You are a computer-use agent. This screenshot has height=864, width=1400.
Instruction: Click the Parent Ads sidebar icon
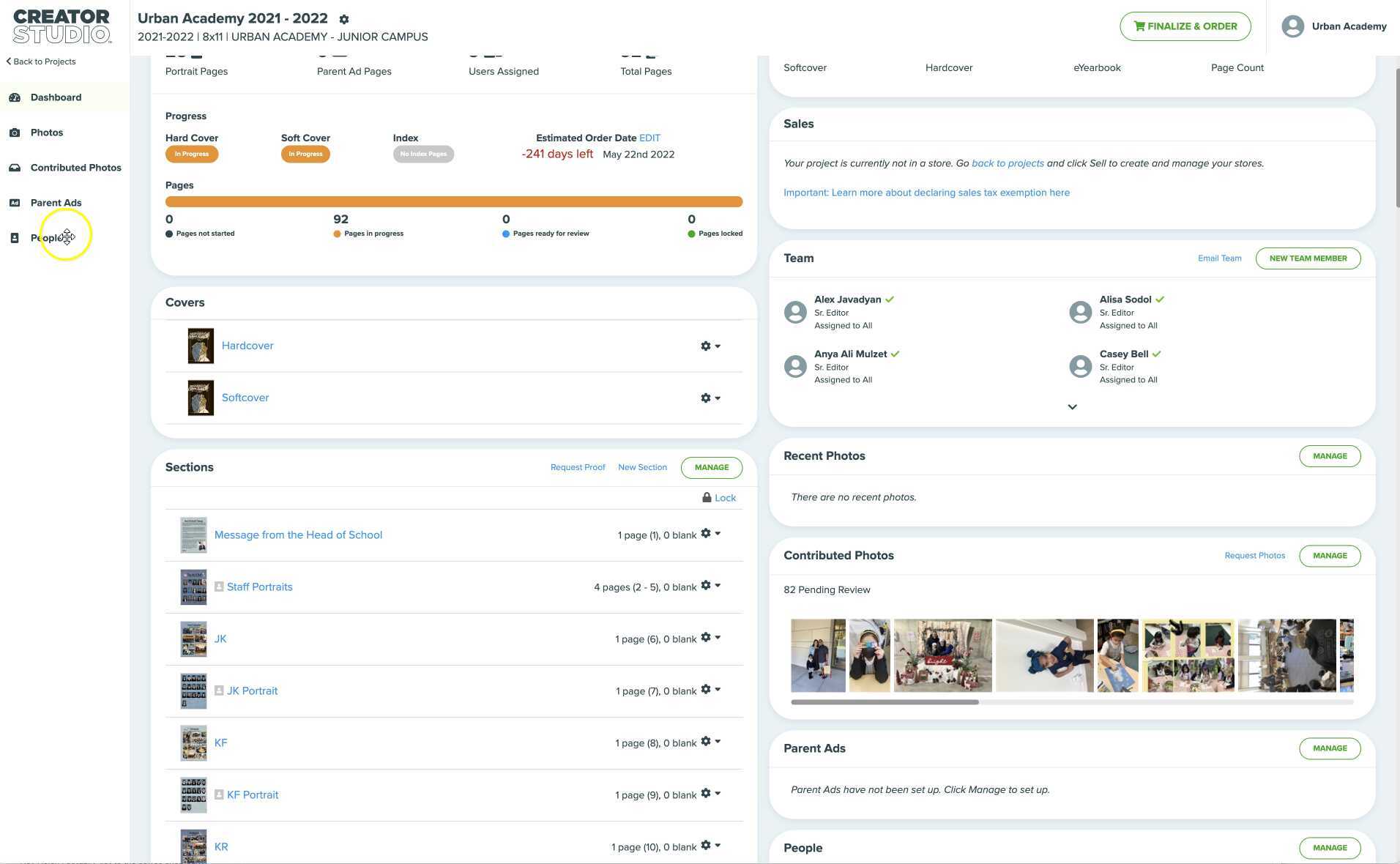(15, 203)
